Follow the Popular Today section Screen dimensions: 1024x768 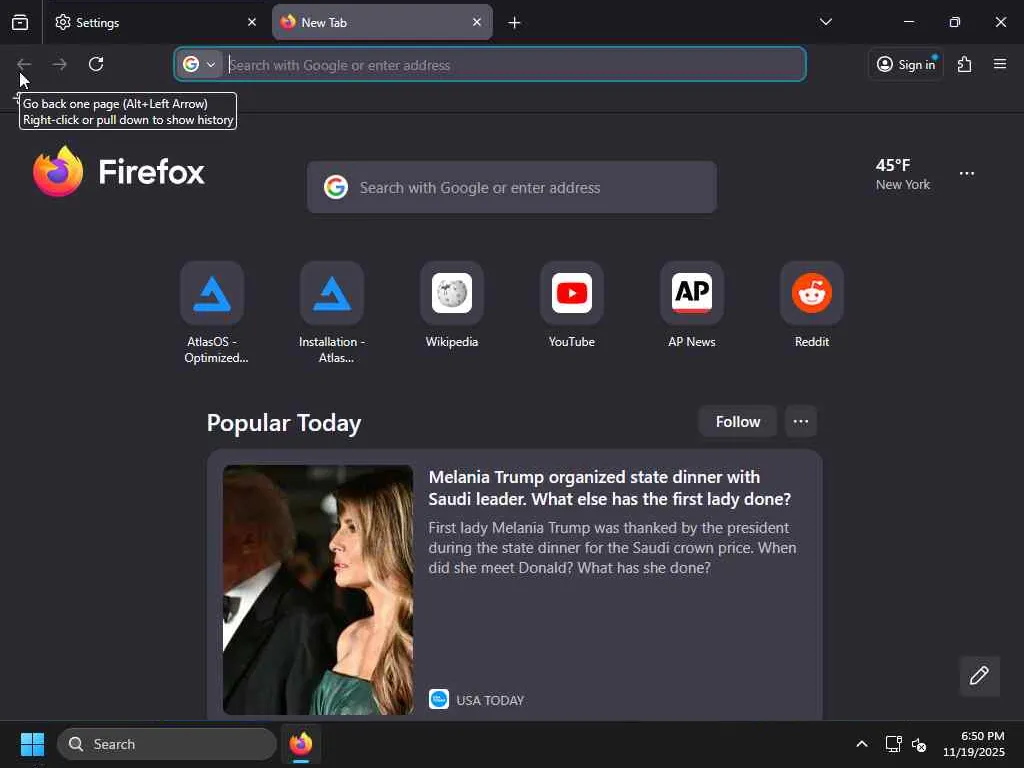coord(737,422)
